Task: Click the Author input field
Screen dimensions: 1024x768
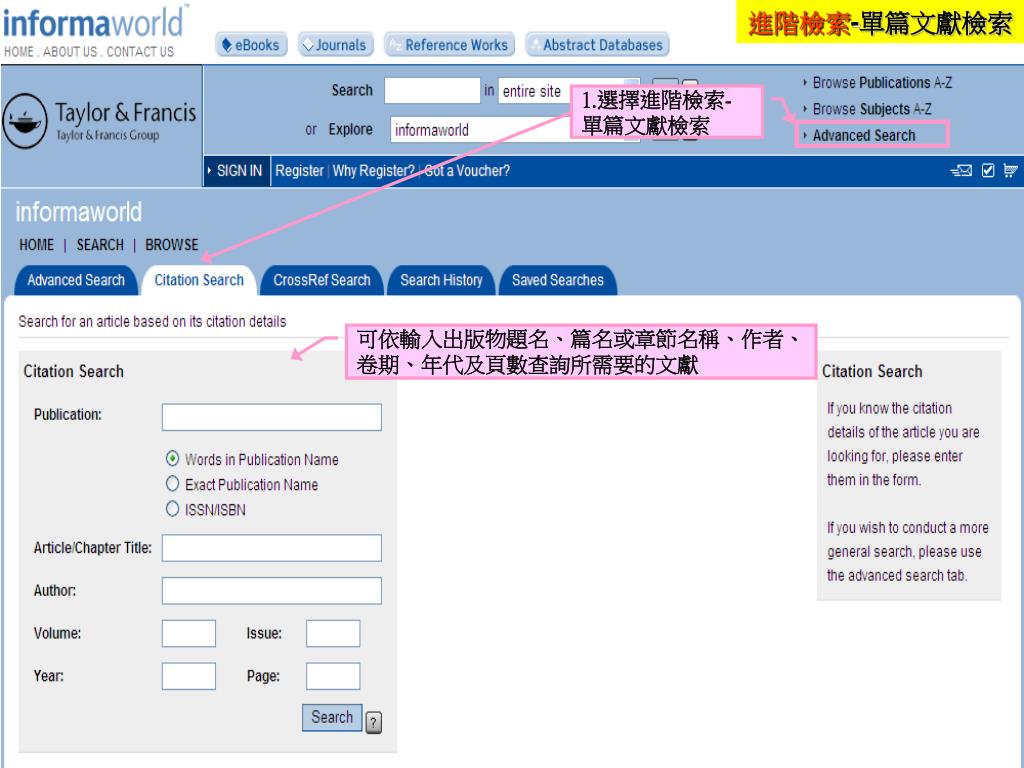Action: [x=272, y=591]
